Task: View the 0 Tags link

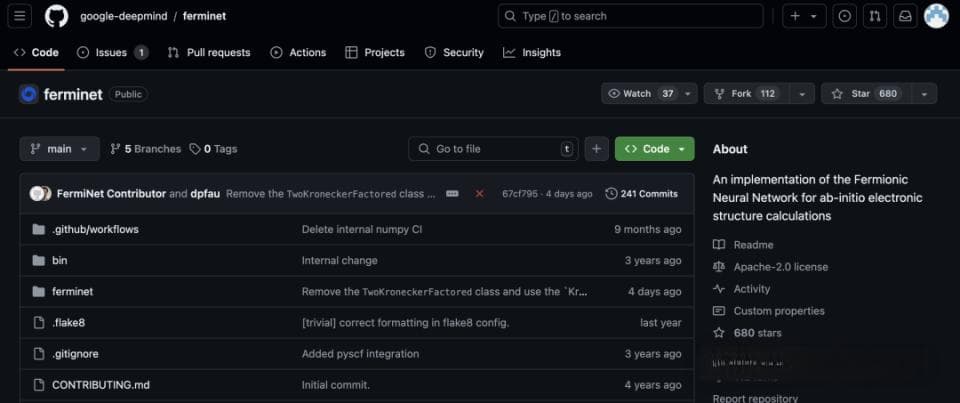Action: click(213, 149)
